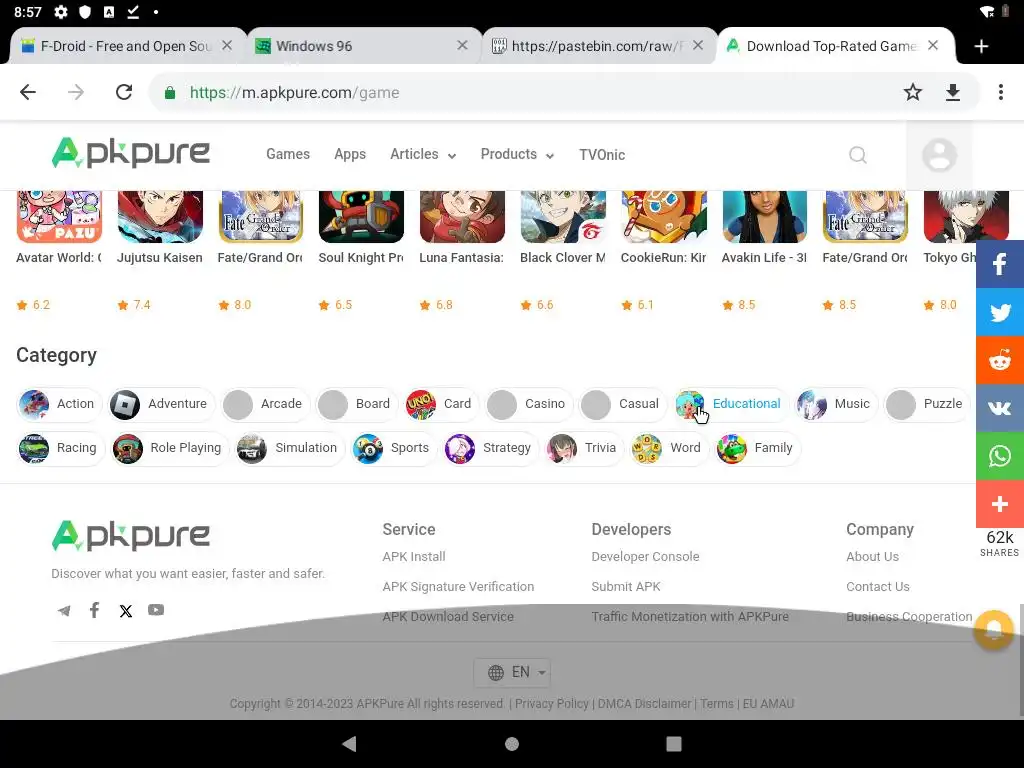Screen dimensions: 1024x768
Task: Open downloads via the download arrow icon
Action: [953, 92]
